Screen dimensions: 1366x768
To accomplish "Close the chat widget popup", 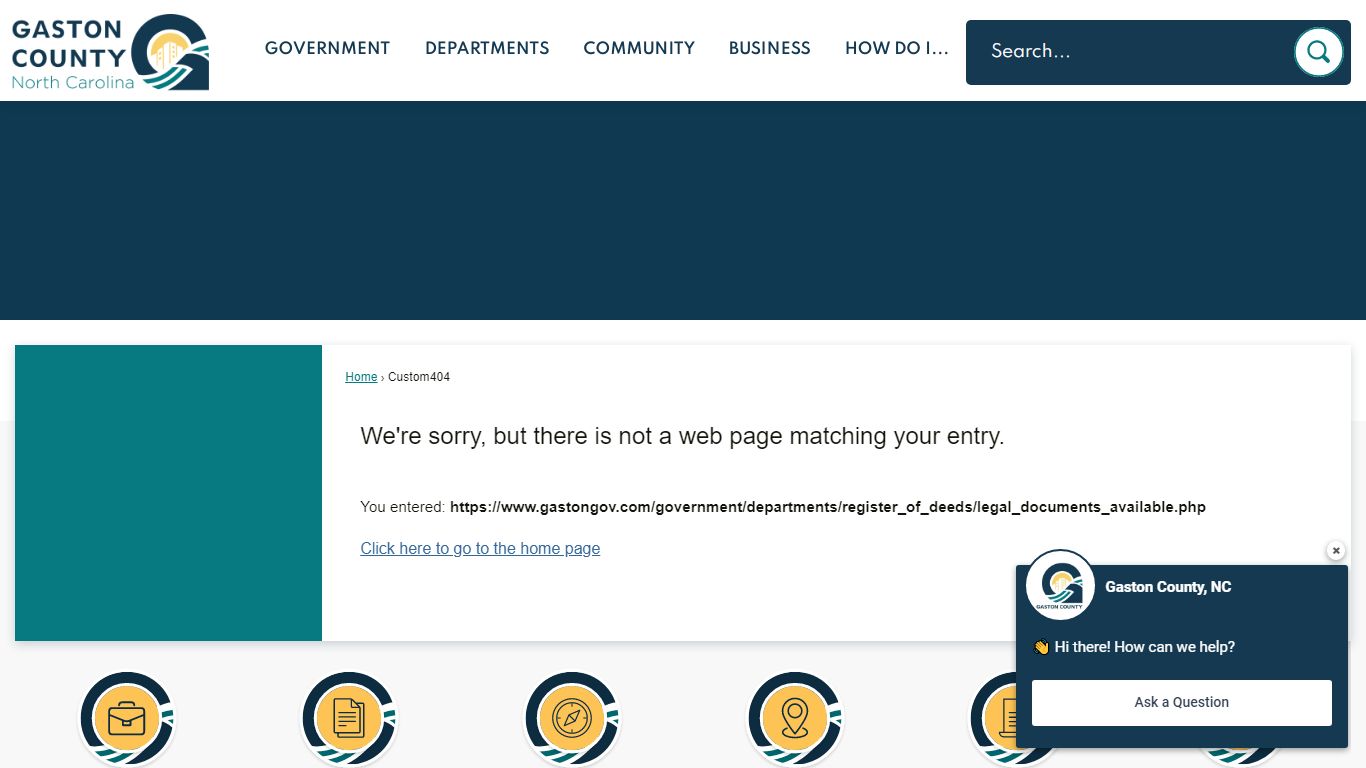I will (x=1336, y=551).
